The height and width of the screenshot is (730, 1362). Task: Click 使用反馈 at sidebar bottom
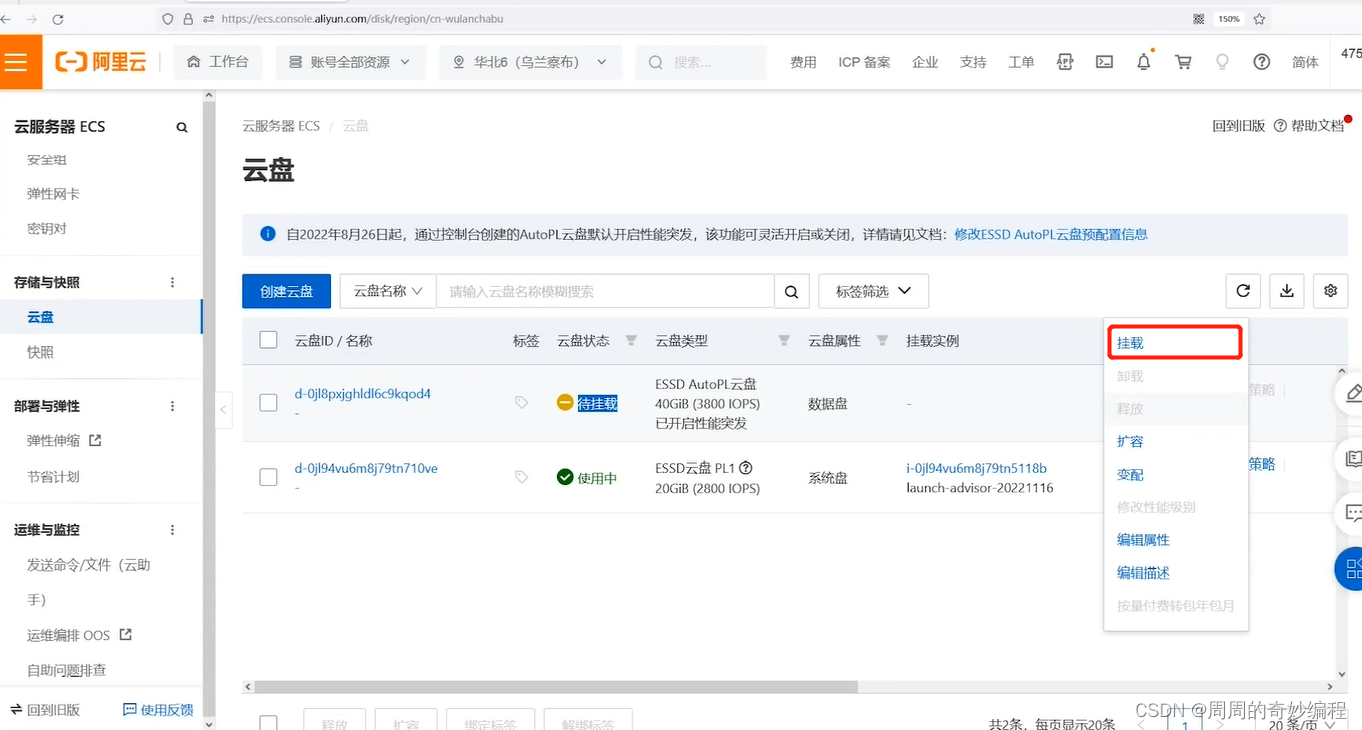point(159,710)
